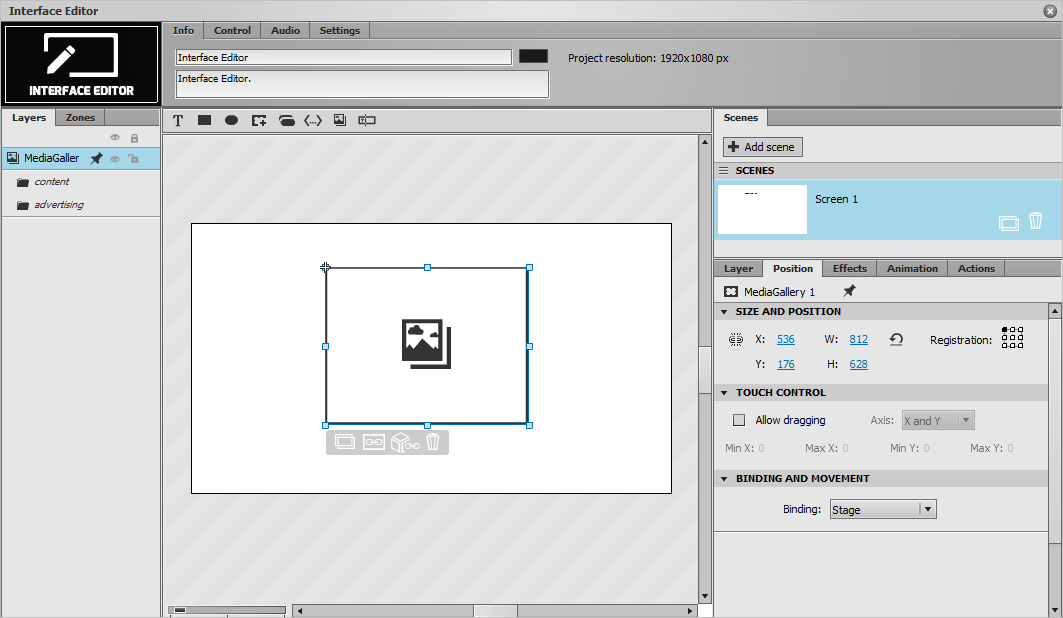Select the Rectangle shape tool

tap(204, 120)
